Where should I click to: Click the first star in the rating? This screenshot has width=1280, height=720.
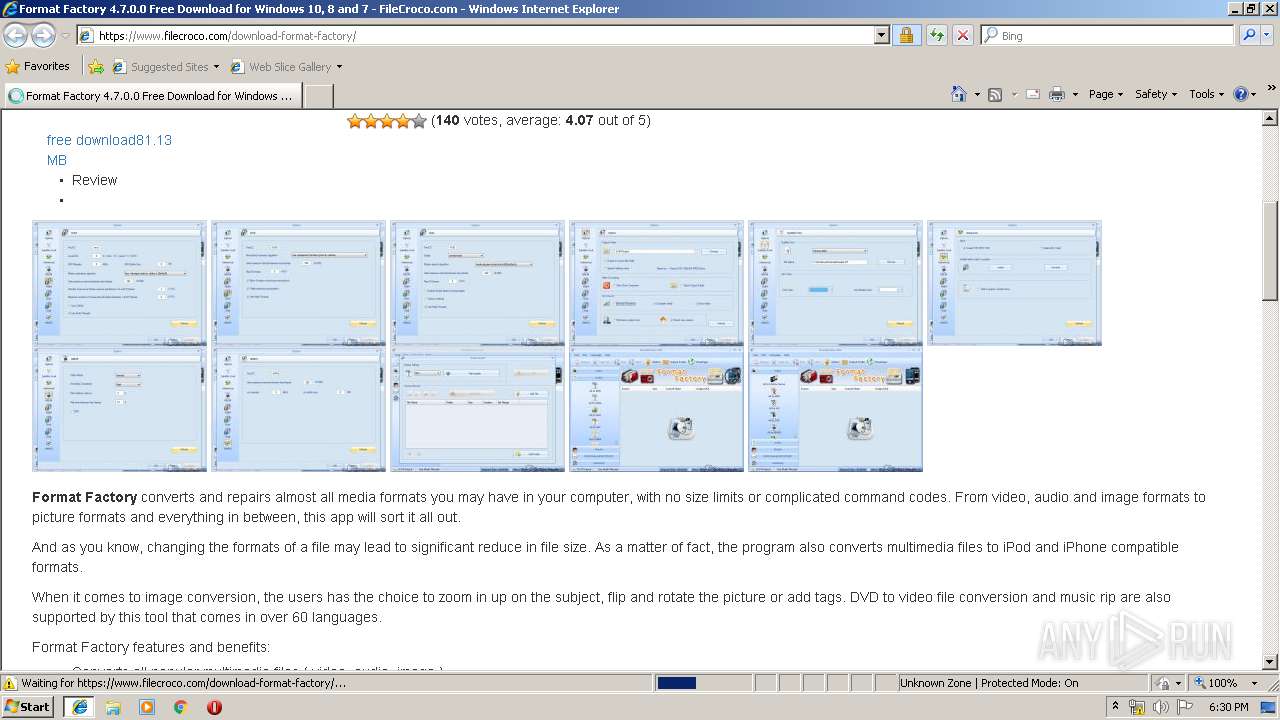pyautogui.click(x=355, y=121)
